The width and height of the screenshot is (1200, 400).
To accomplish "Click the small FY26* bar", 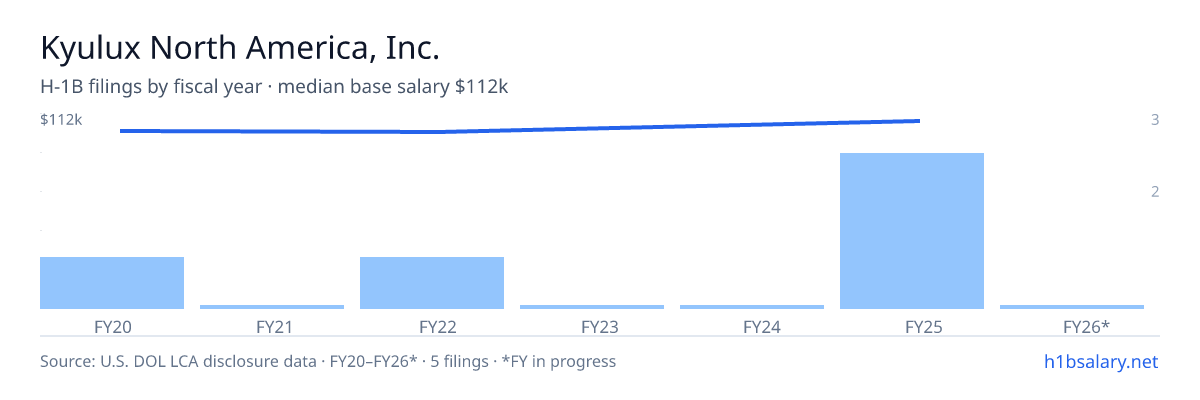I will tap(1072, 307).
